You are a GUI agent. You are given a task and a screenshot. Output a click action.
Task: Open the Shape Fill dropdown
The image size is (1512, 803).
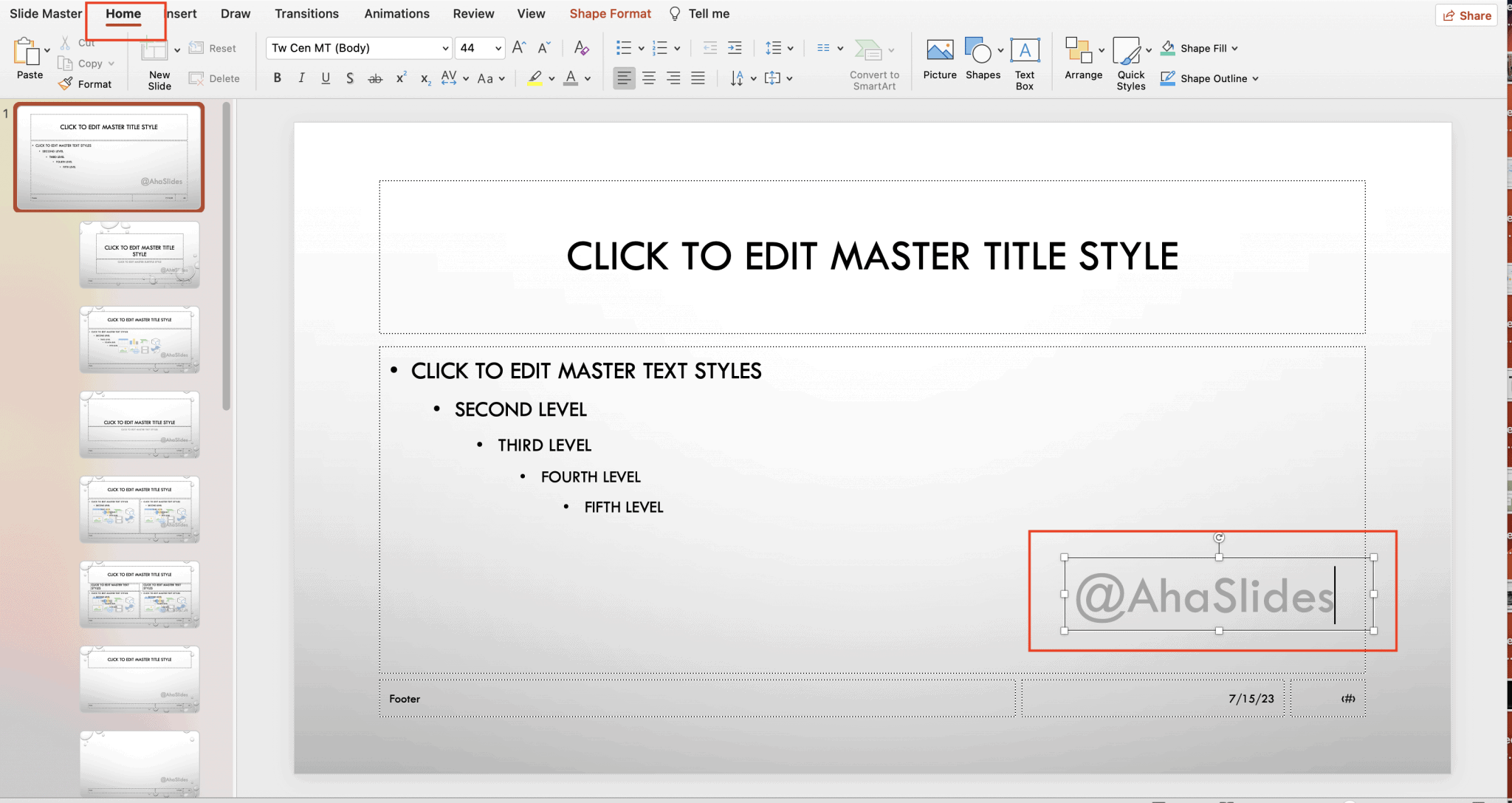point(1237,48)
